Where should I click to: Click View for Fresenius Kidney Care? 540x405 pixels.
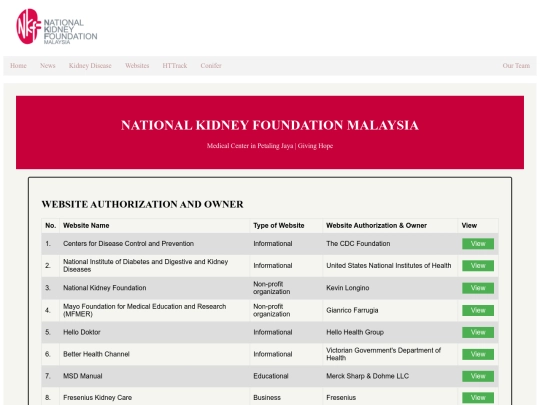pos(478,398)
